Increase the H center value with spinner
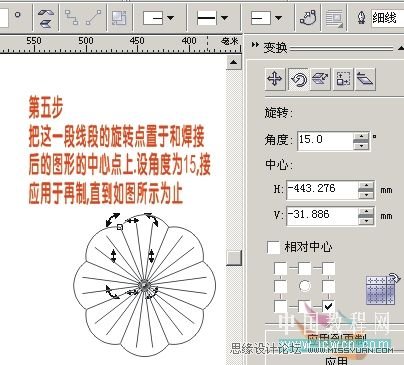404x365 pixels. (x=367, y=186)
